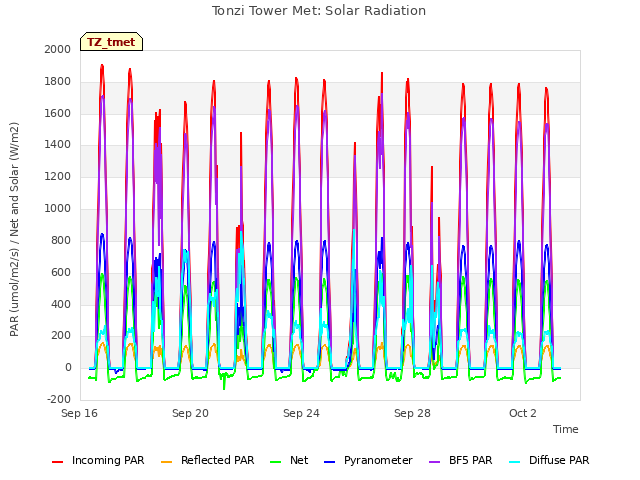The height and width of the screenshot is (480, 640).
Task: Click the Sep 20 x-axis tick label
Action: click(190, 413)
